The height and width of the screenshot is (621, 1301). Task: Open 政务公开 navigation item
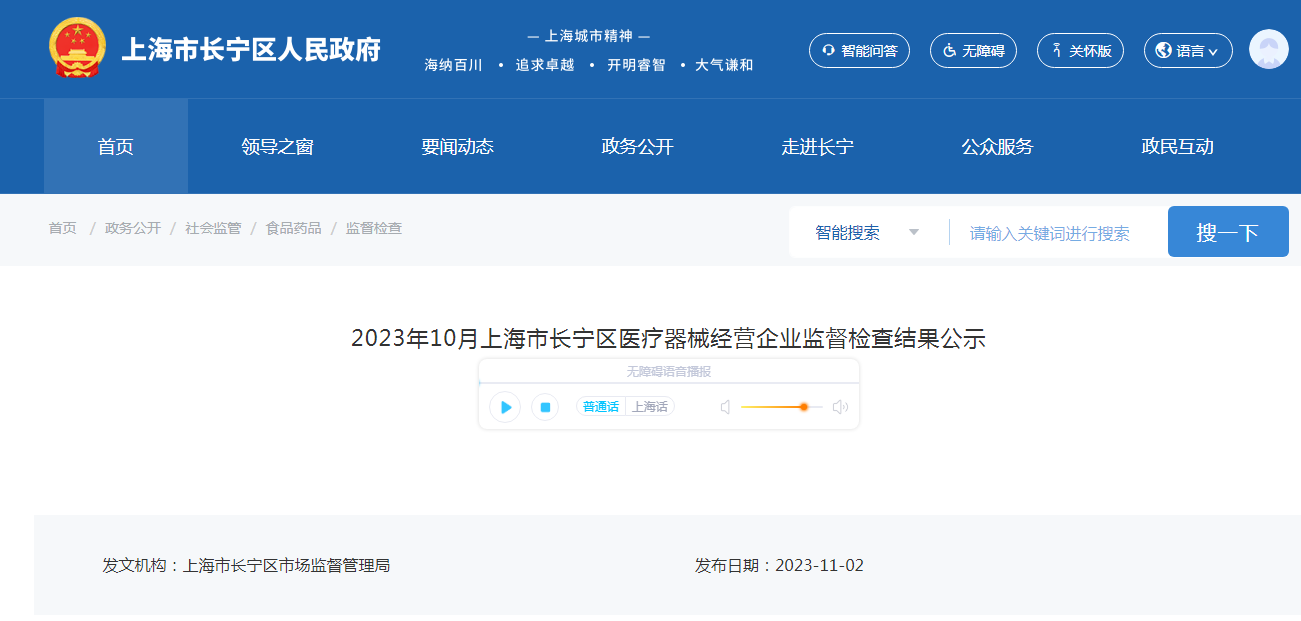pos(637,146)
